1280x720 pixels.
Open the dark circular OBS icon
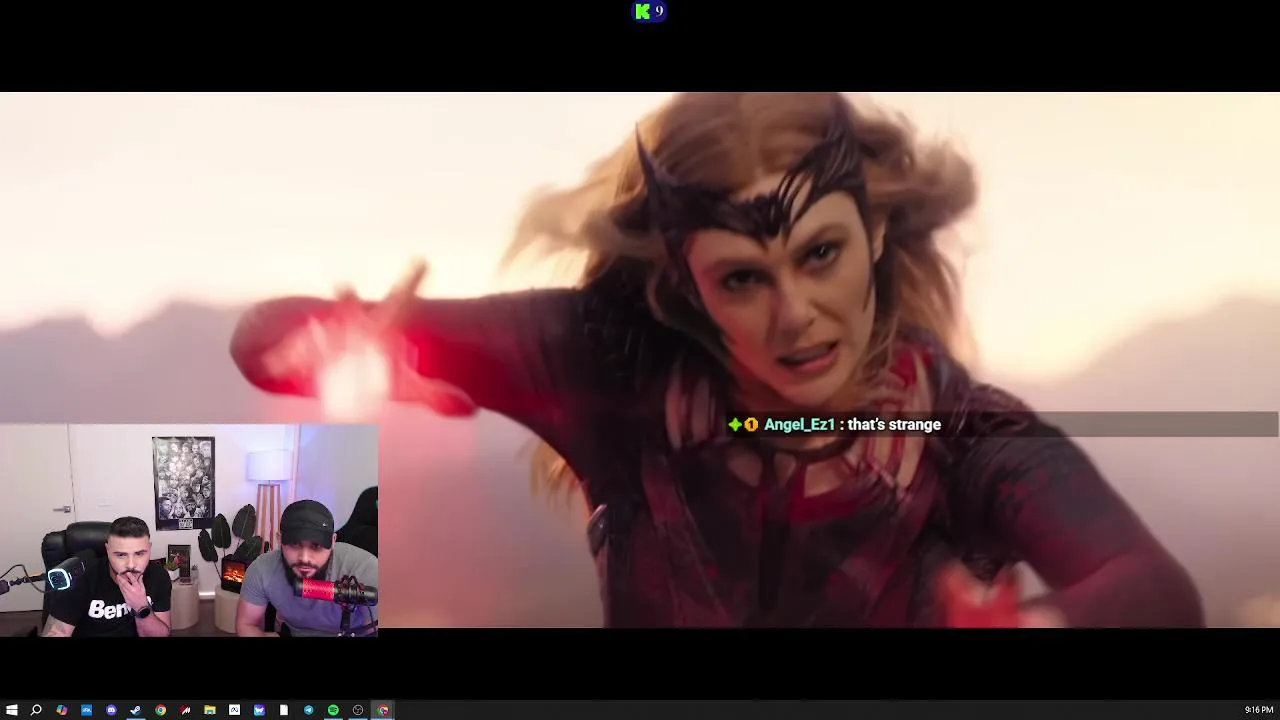point(358,710)
